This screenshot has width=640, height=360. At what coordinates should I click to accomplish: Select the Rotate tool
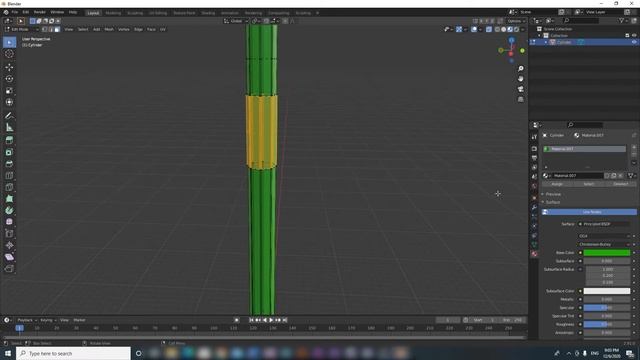click(x=9, y=79)
